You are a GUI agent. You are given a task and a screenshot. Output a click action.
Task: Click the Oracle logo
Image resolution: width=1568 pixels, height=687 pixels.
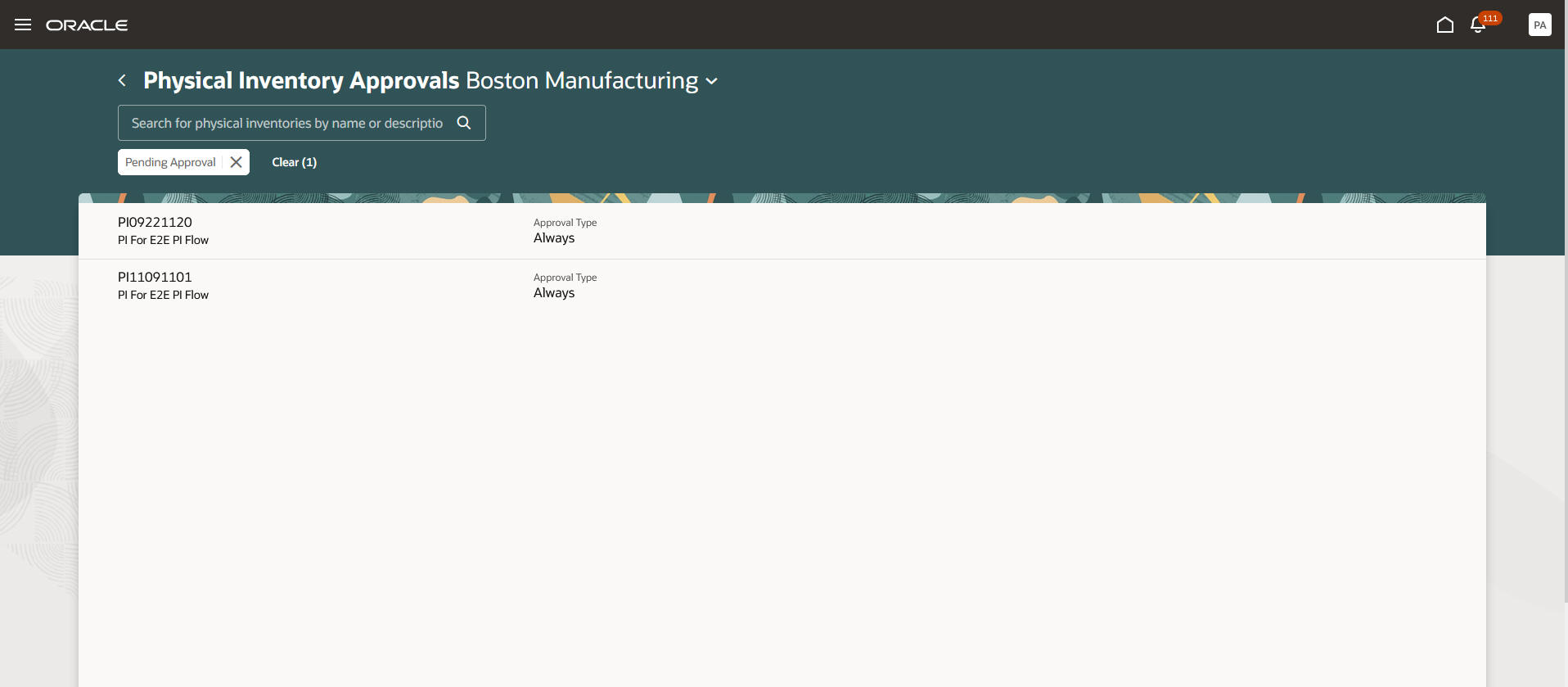click(x=87, y=25)
